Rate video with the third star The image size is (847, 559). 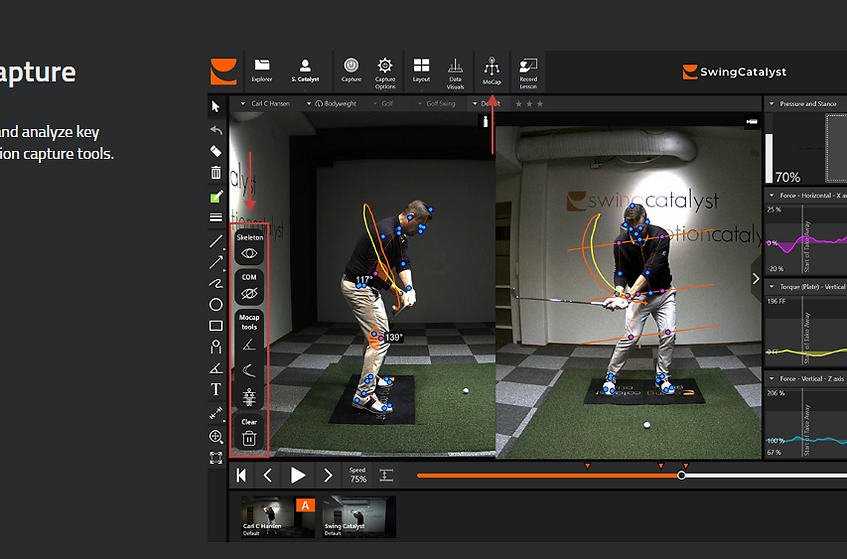click(540, 104)
